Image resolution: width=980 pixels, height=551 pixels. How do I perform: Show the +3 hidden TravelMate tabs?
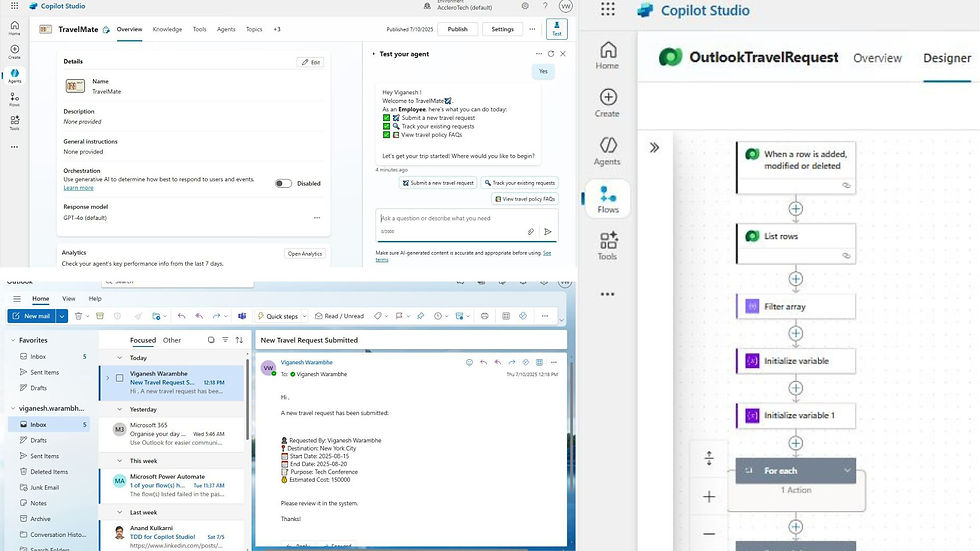277,29
